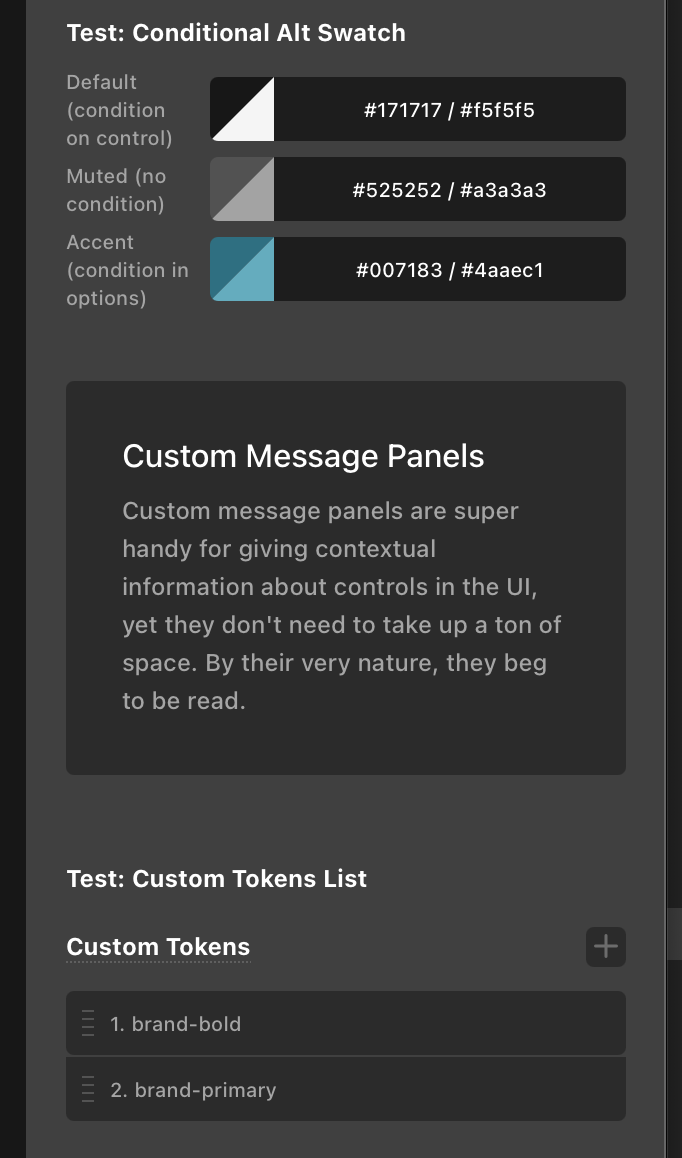
Task: Click the Muted gray swatch preview
Action: tap(242, 189)
